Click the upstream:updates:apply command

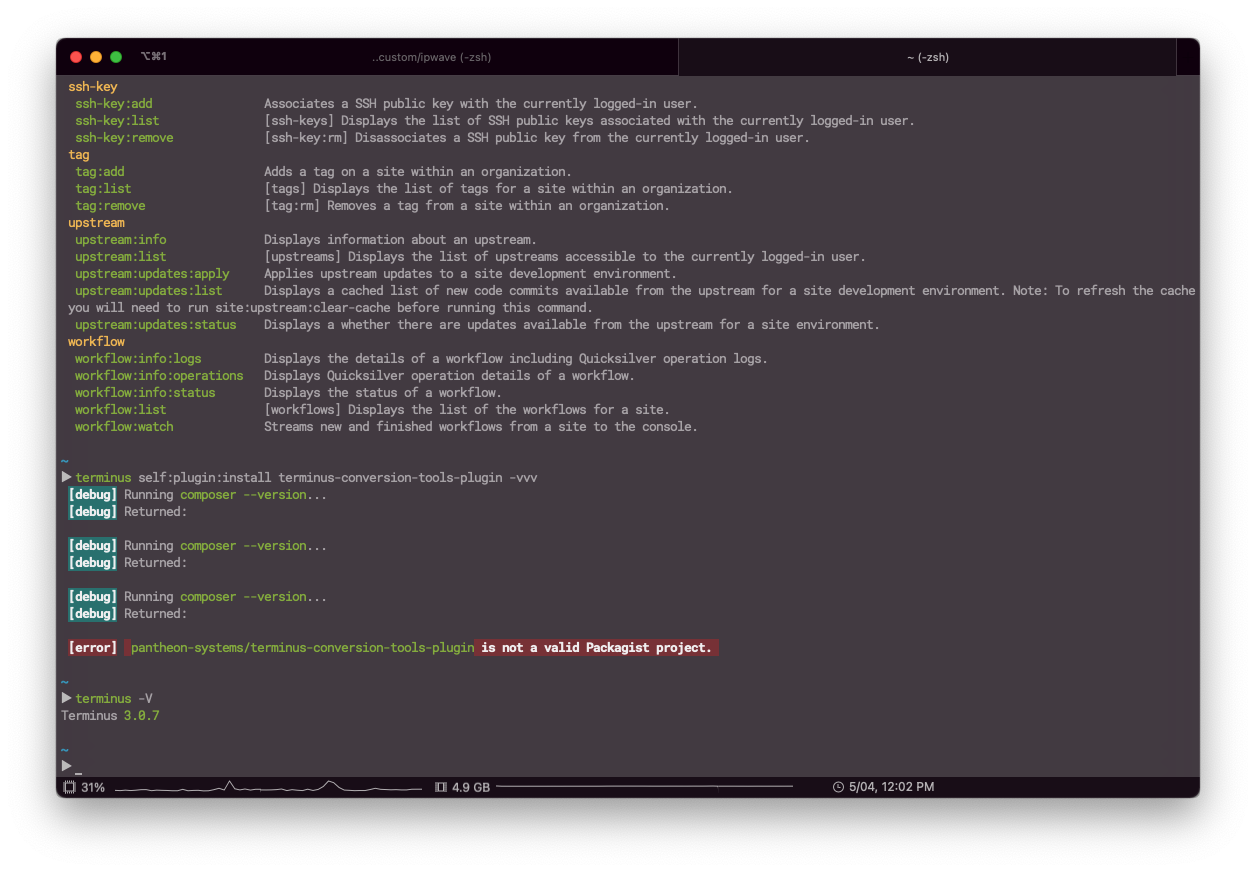click(x=152, y=274)
